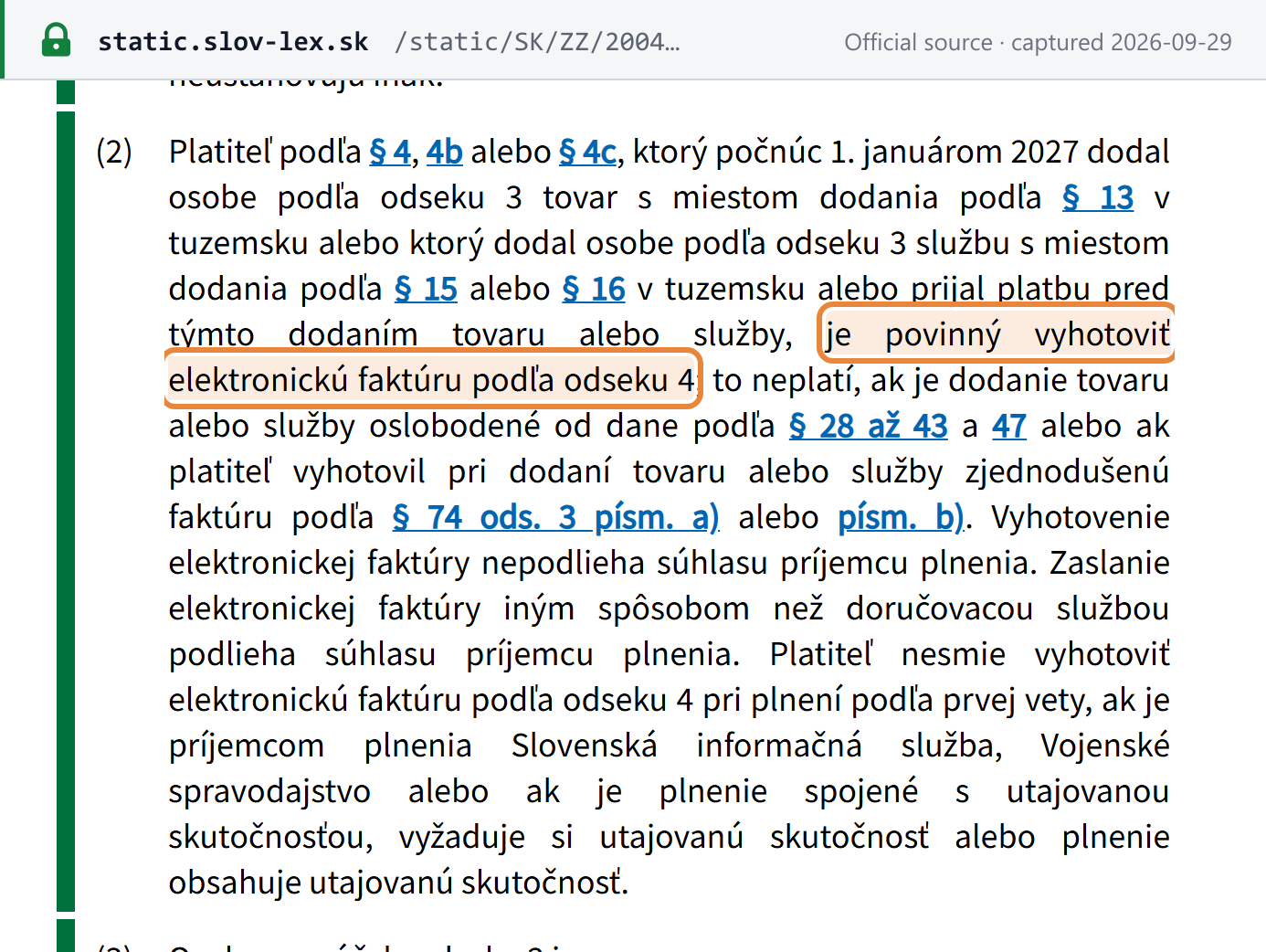Open the § 16 link
This screenshot has width=1266, height=952.
[594, 289]
